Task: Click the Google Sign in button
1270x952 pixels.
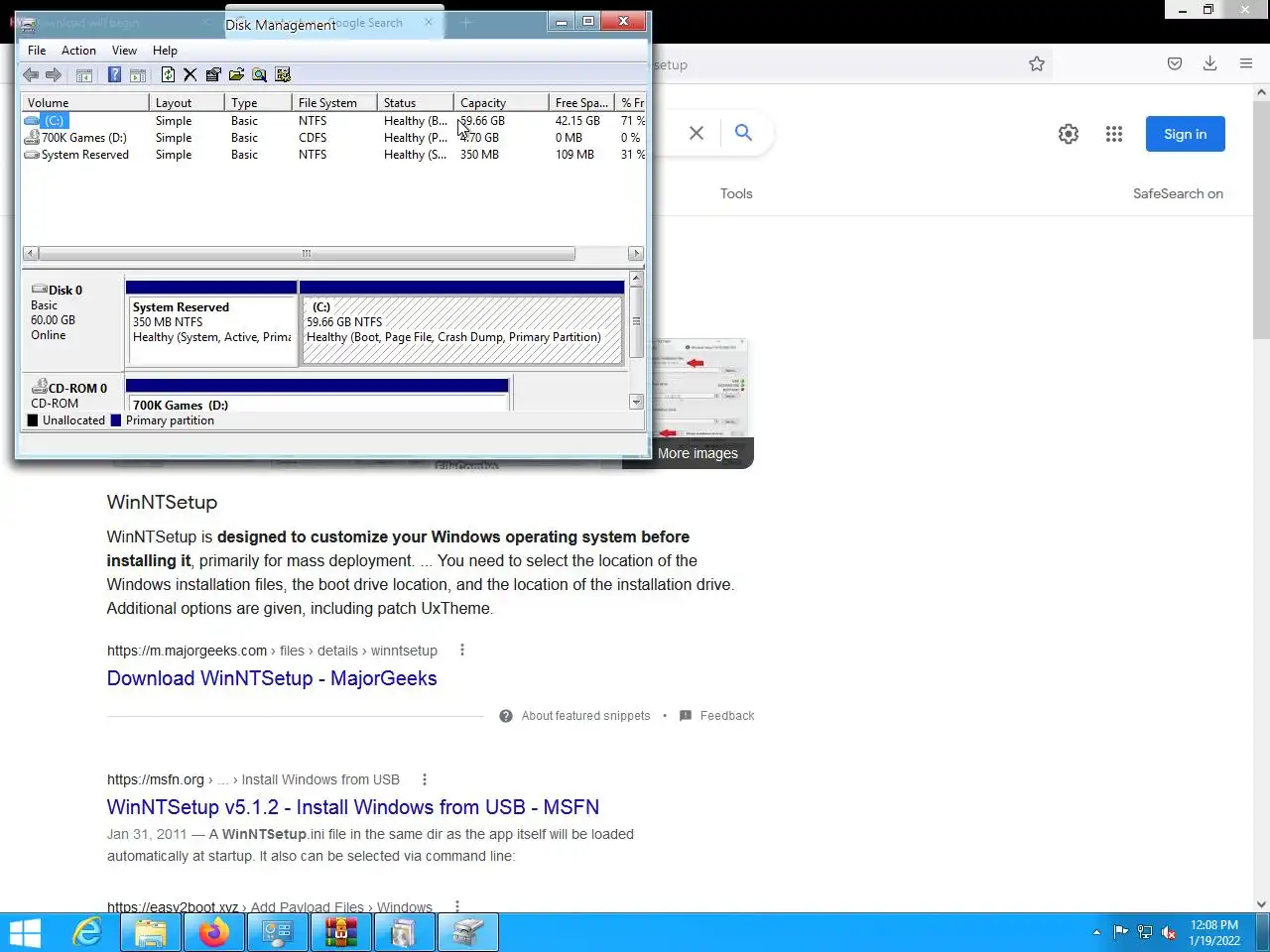Action: 1186,134
